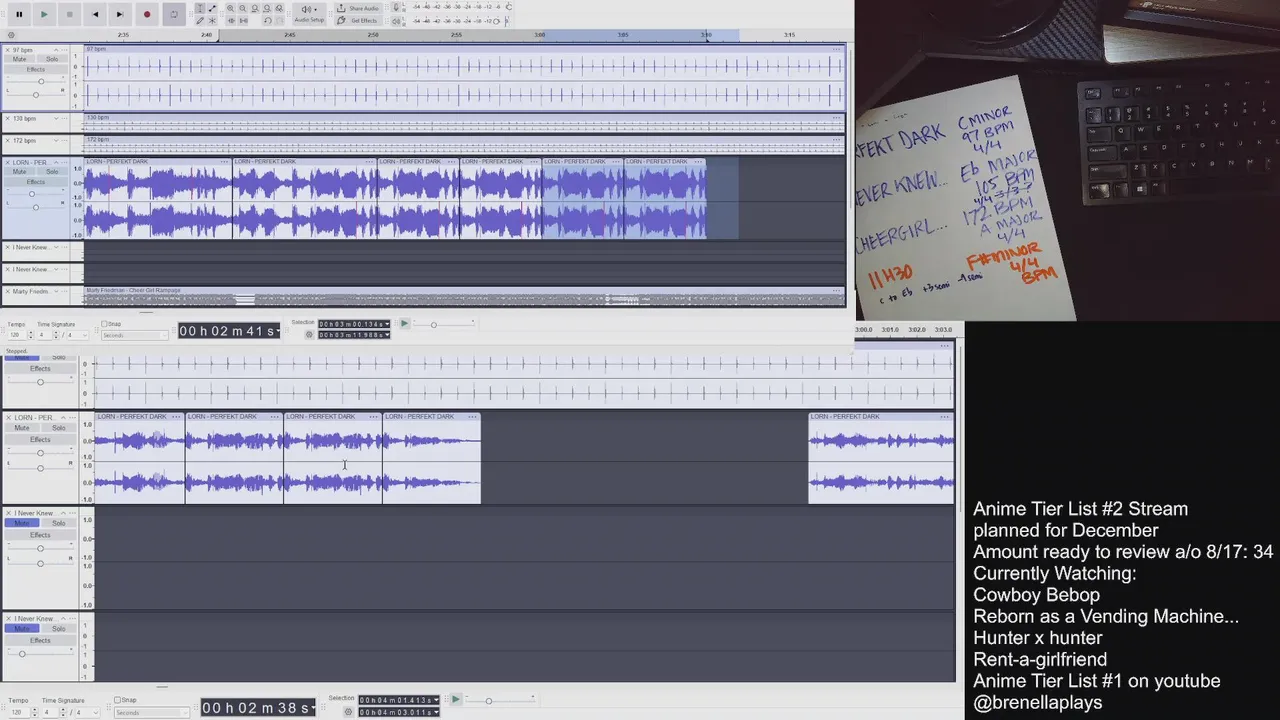Click Play-at-Speed button in upper window

[404, 324]
